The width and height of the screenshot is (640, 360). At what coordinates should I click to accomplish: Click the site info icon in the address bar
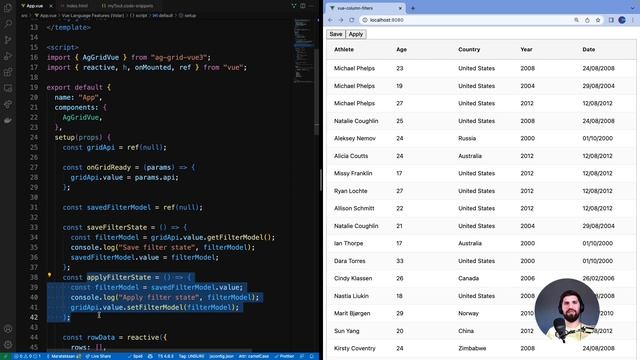pyautogui.click(x=365, y=20)
